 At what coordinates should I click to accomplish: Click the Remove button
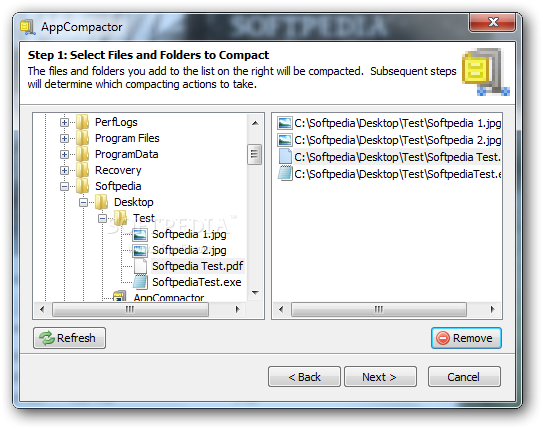tap(466, 338)
